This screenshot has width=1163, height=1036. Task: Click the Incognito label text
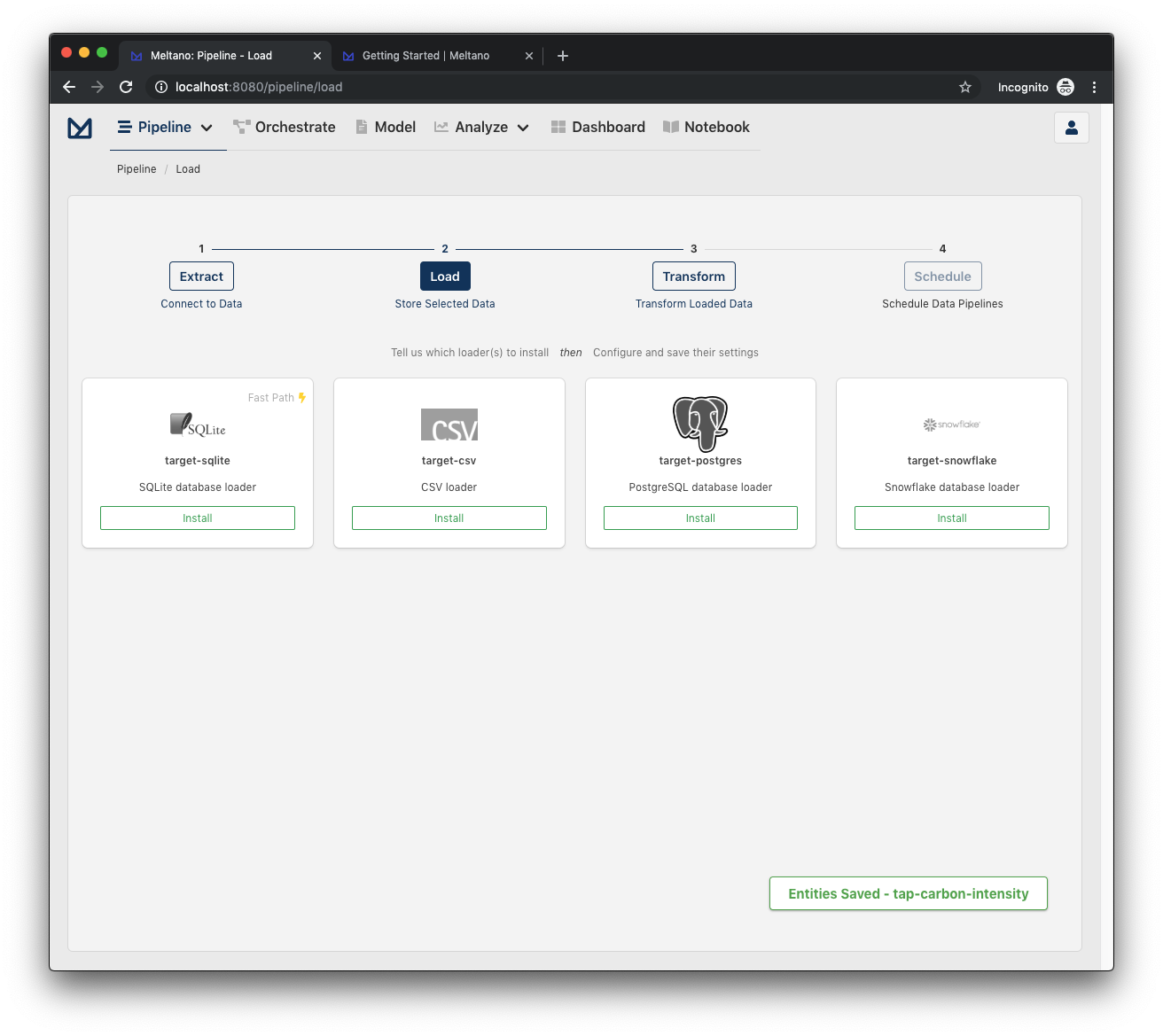click(x=1023, y=87)
